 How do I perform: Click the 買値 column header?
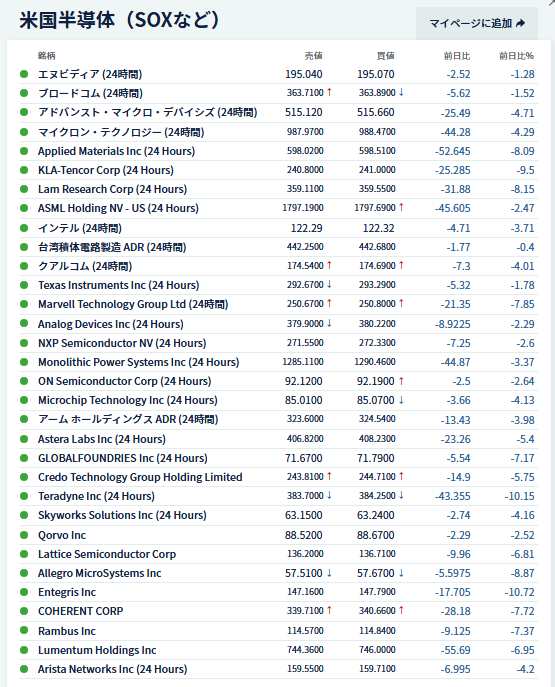click(385, 56)
